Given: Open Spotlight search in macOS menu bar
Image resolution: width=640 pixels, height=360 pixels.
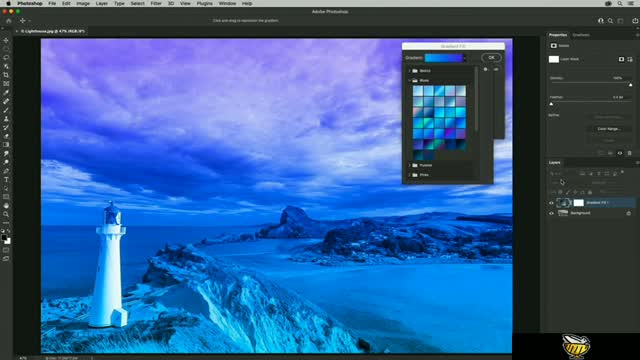Looking at the screenshot, I should pyautogui.click(x=620, y=3).
